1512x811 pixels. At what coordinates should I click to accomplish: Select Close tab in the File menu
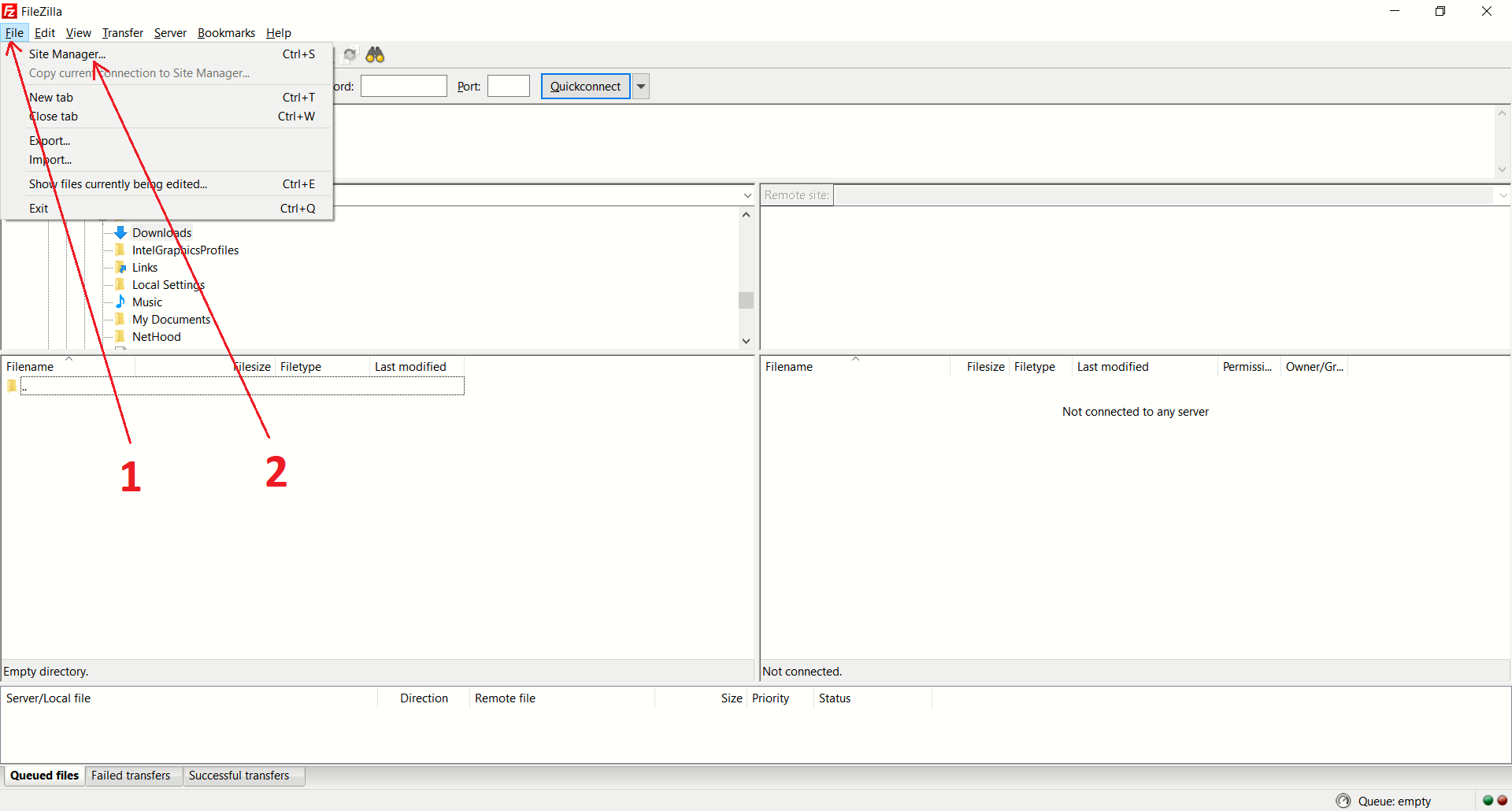(167, 117)
